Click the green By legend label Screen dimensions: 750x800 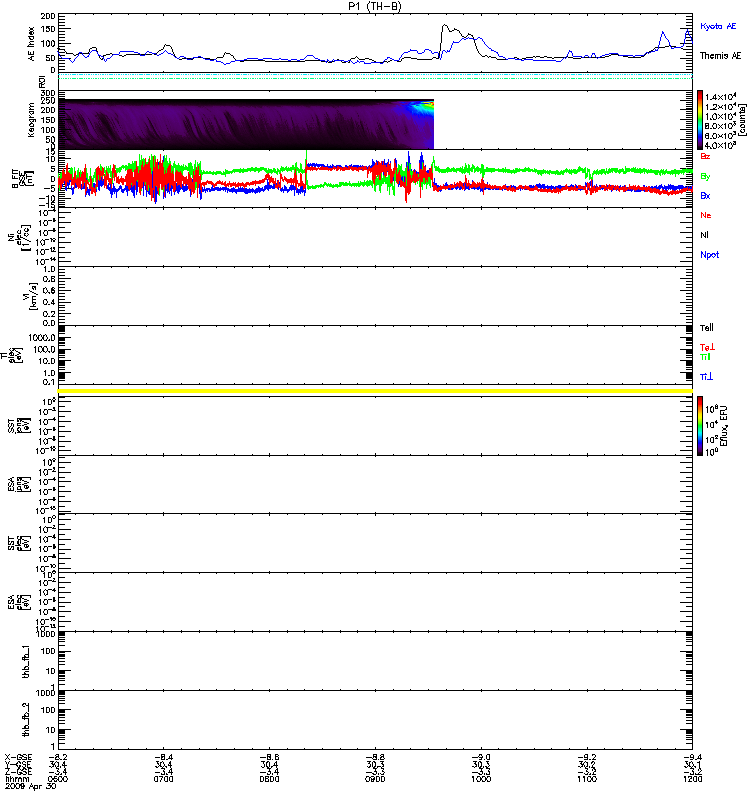[705, 176]
